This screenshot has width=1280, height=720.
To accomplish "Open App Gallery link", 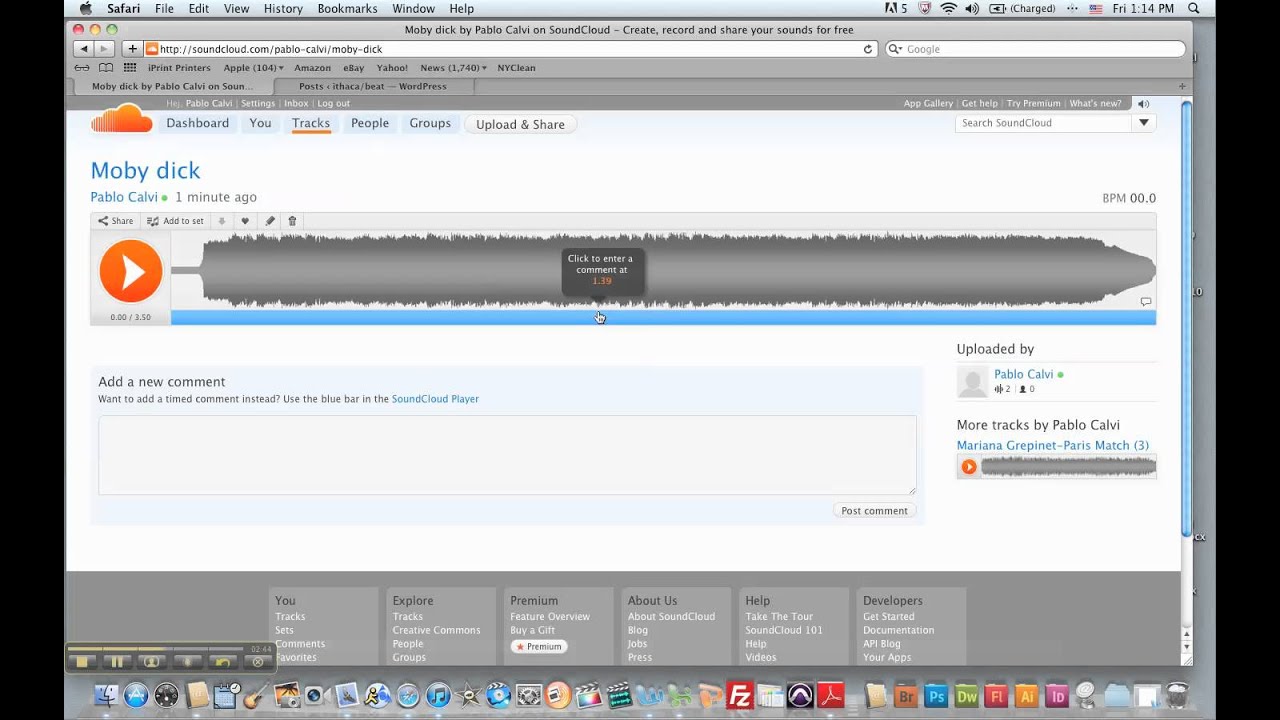I will (928, 103).
